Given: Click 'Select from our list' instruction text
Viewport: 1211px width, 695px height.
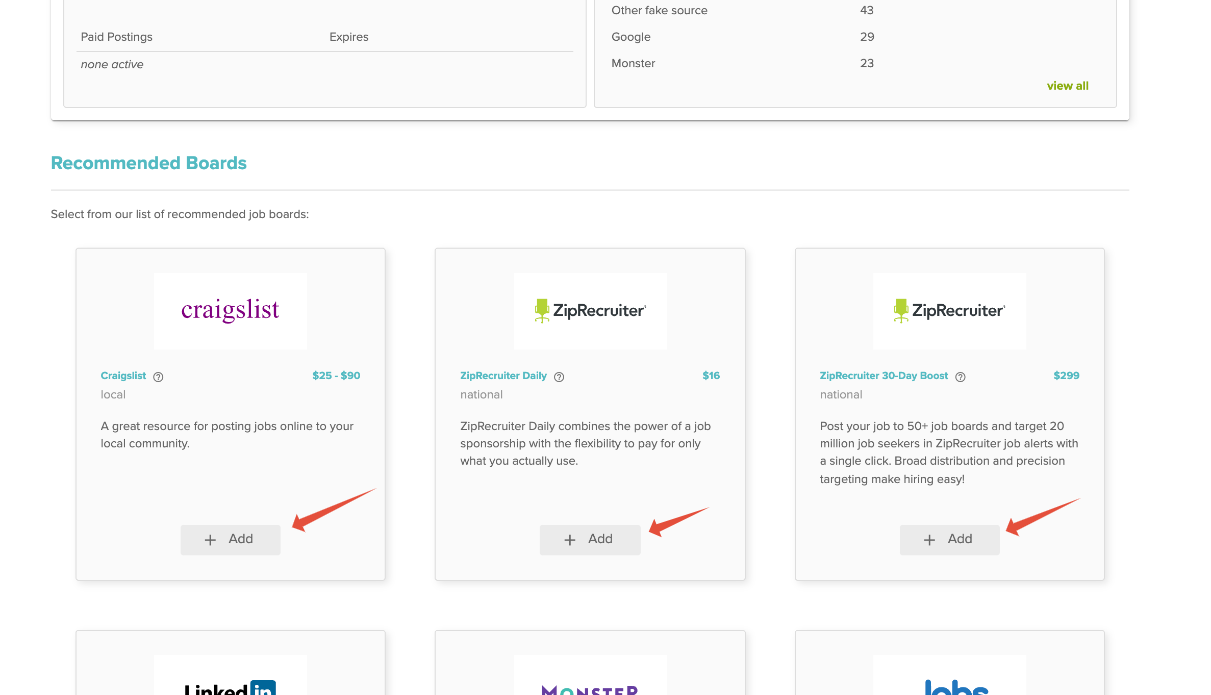Looking at the screenshot, I should pyautogui.click(x=180, y=214).
